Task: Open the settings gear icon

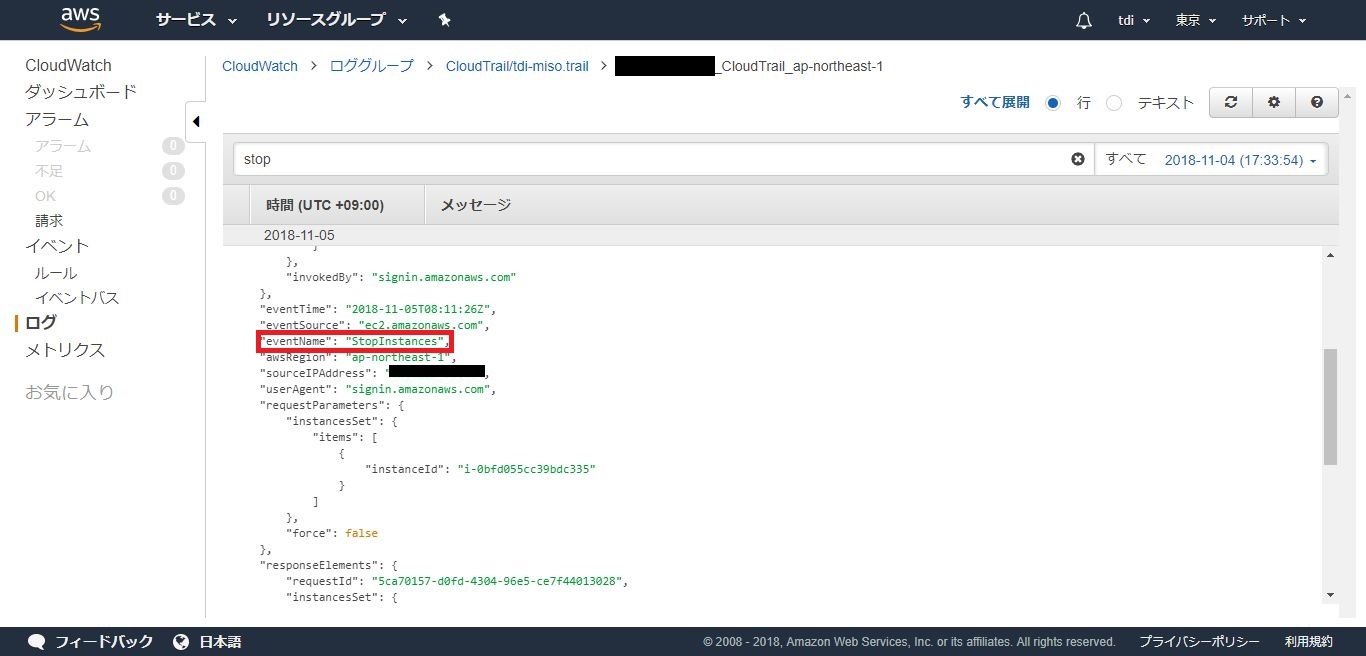Action: [1274, 102]
